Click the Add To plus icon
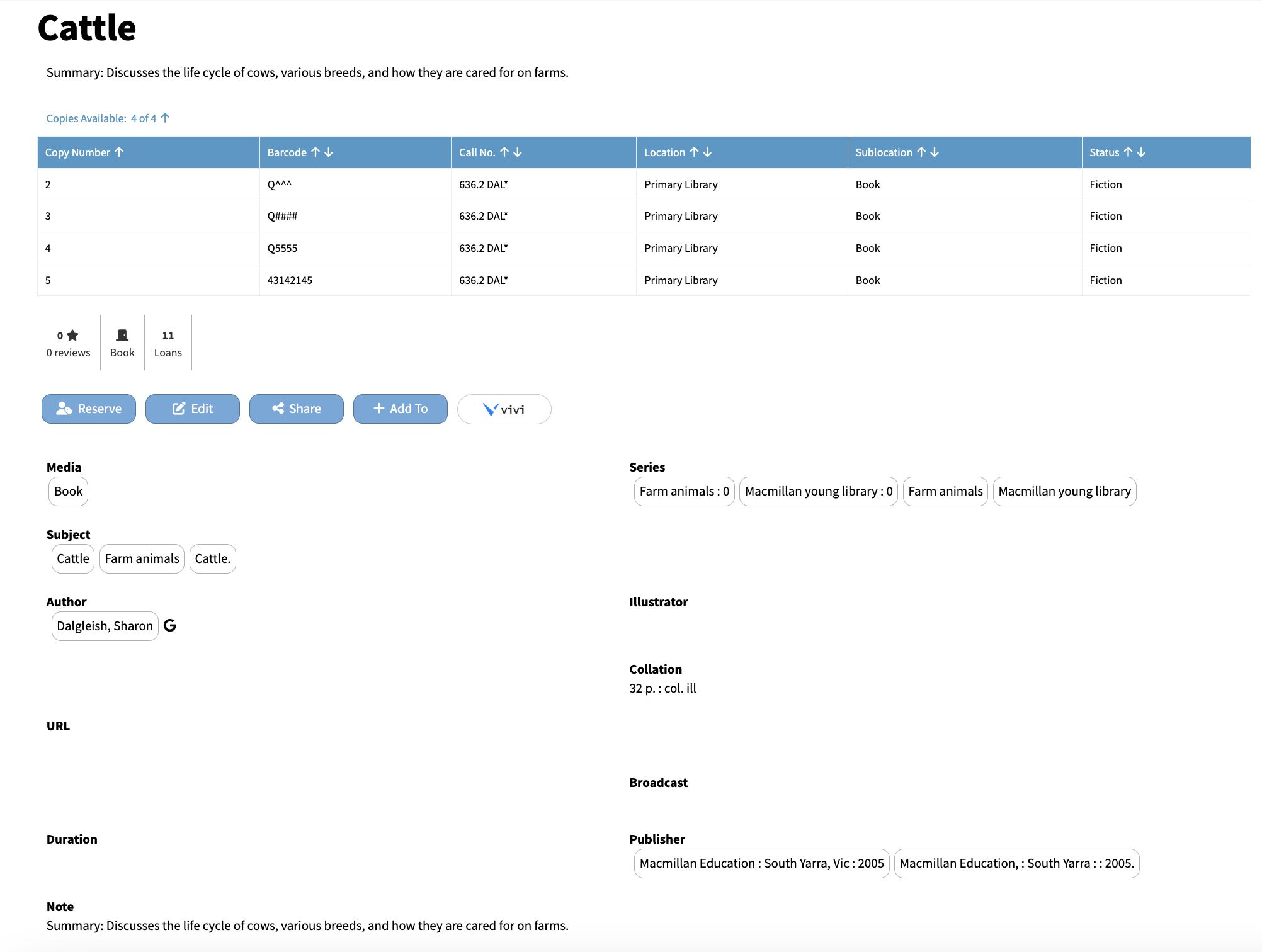The height and width of the screenshot is (952, 1262). point(379,409)
